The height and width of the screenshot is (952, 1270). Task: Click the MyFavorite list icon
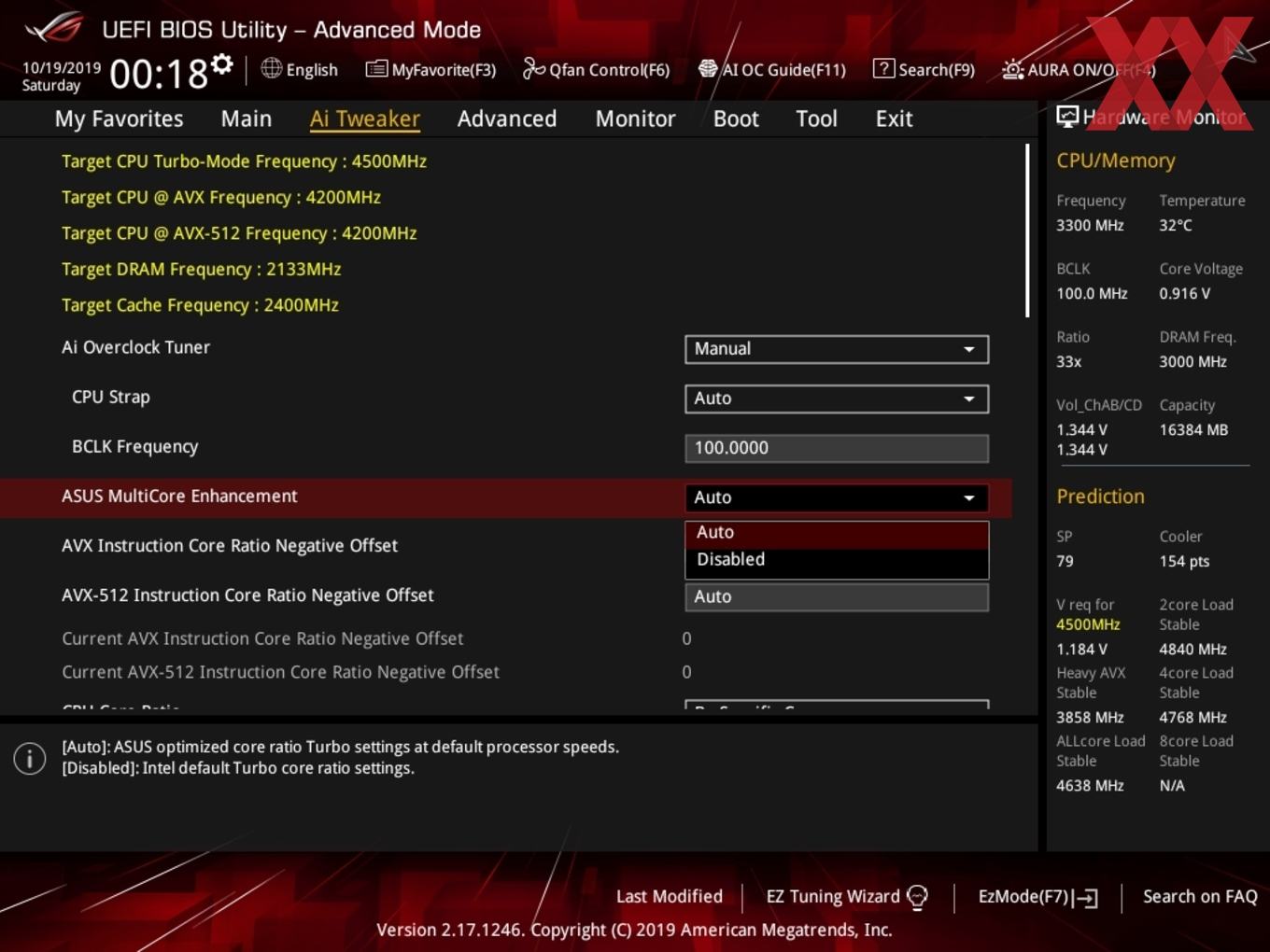click(375, 69)
